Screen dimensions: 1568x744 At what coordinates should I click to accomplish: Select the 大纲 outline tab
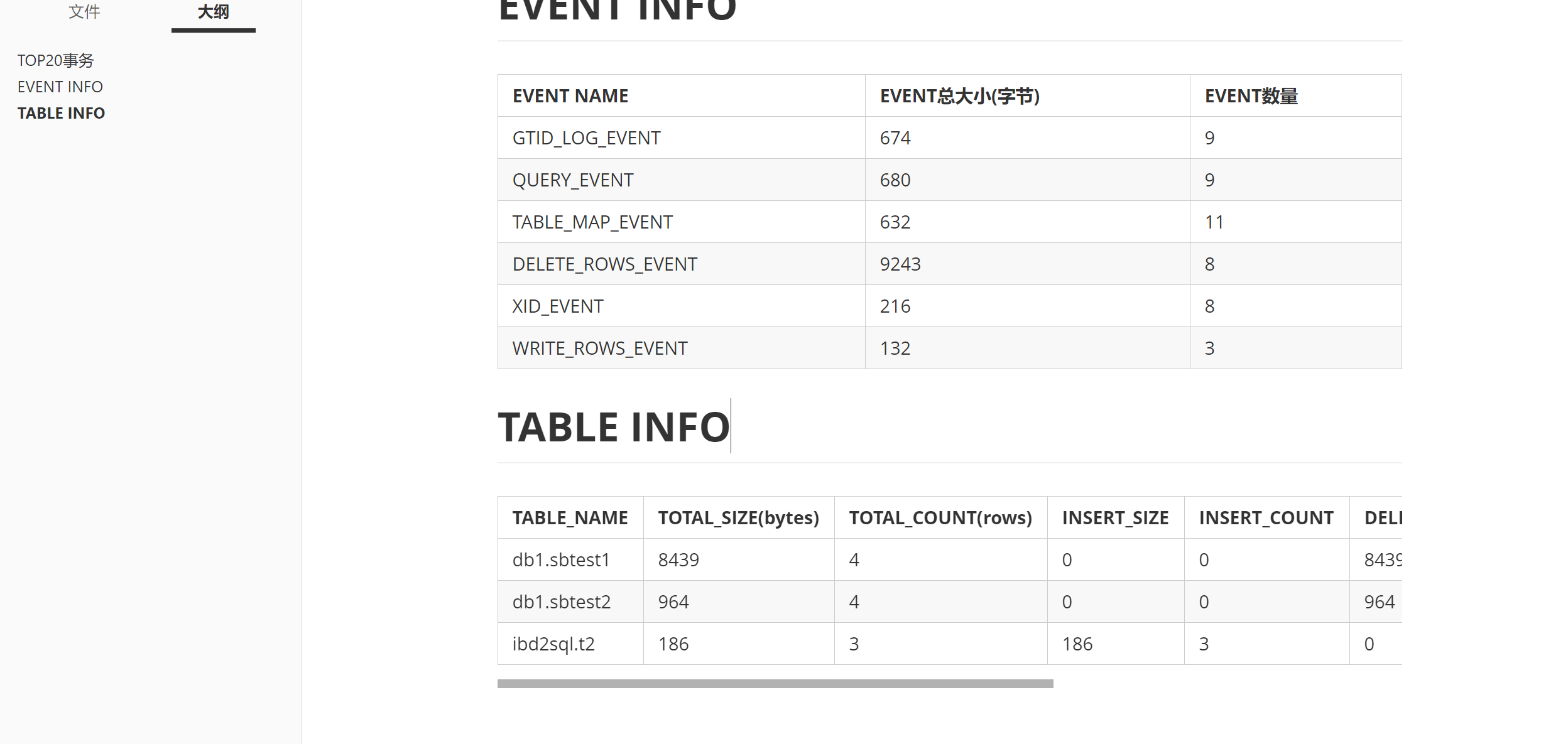pyautogui.click(x=213, y=12)
